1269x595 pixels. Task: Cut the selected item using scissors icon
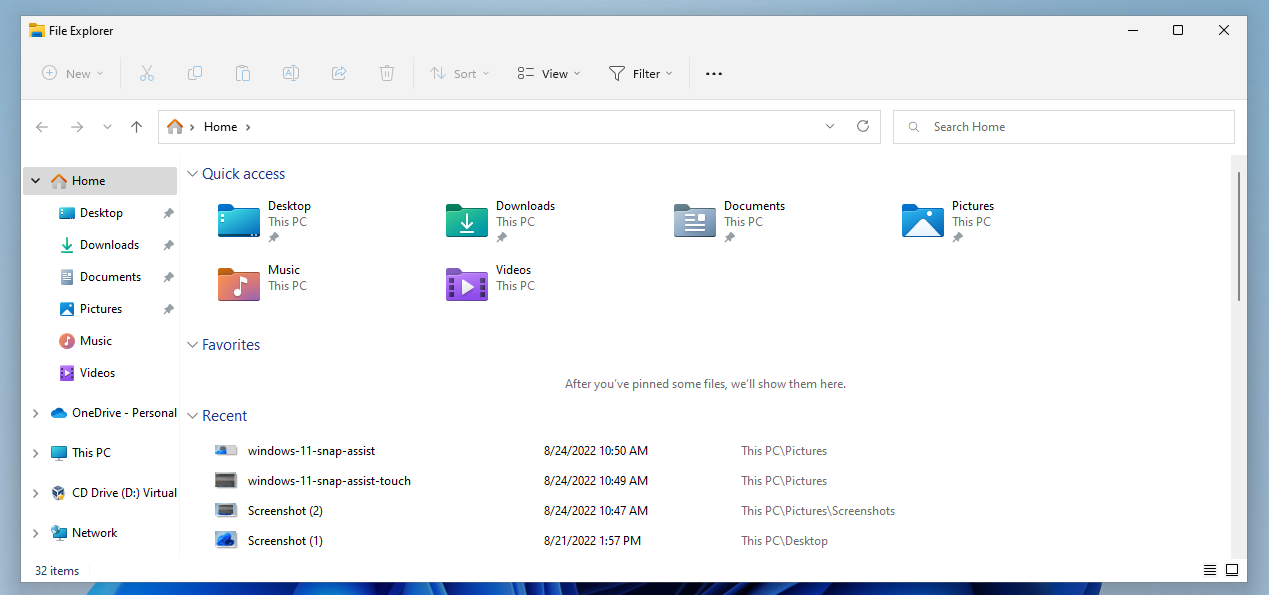click(x=147, y=73)
